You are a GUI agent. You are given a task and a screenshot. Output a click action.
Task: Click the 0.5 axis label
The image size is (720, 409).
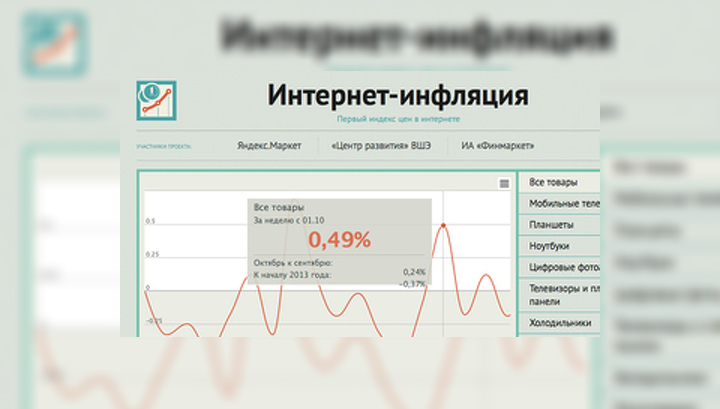point(151,221)
